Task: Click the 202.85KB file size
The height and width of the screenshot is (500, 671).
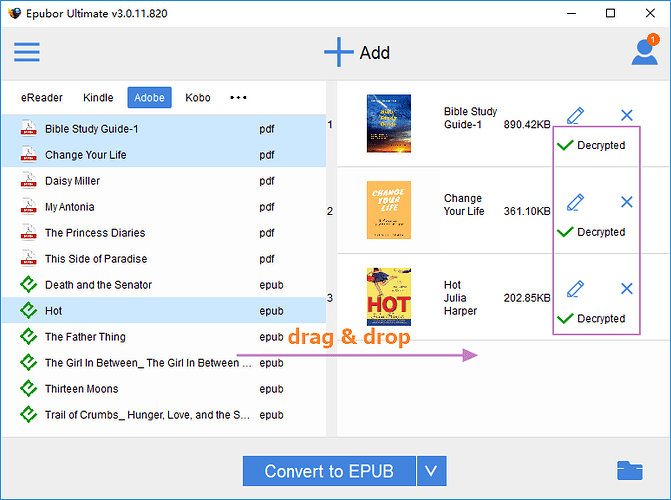Action: [x=527, y=298]
